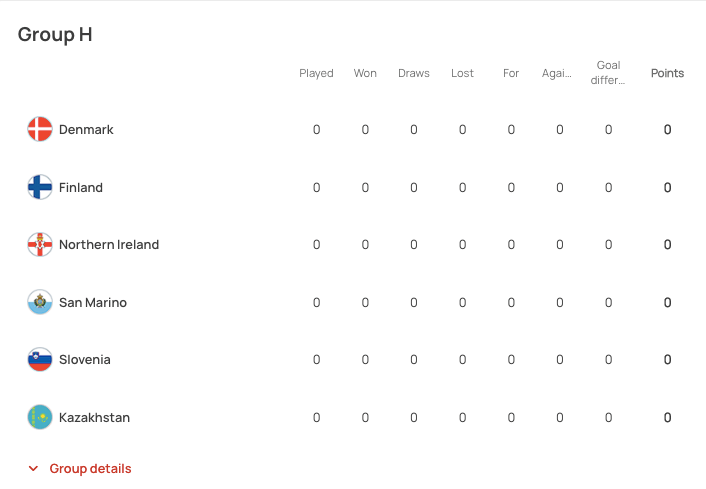Click the San Marino flag icon

point(40,302)
